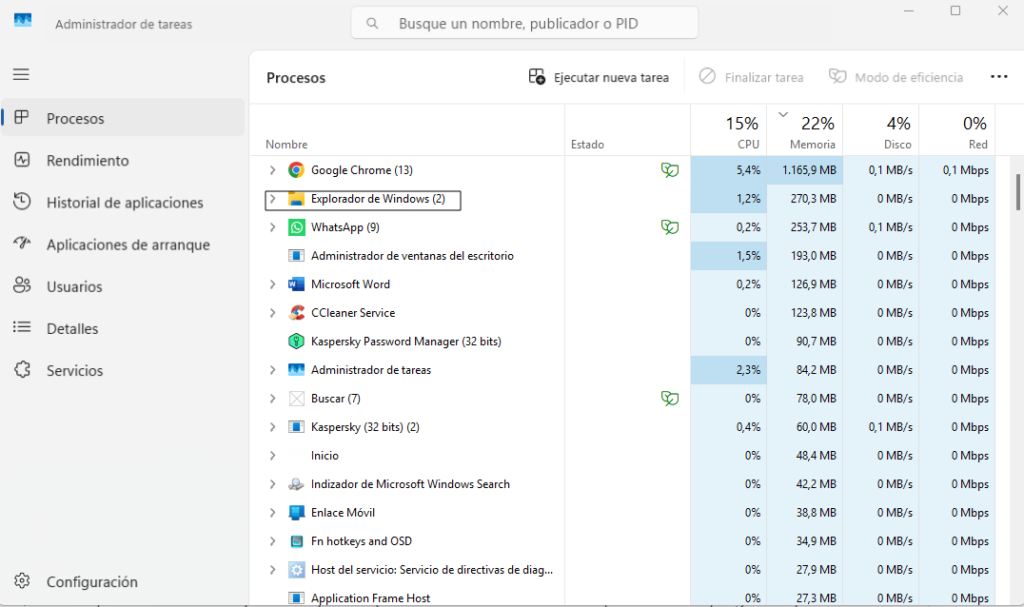Expand the Kaspersky (32 bits) group
This screenshot has width=1024, height=607.
point(272,427)
